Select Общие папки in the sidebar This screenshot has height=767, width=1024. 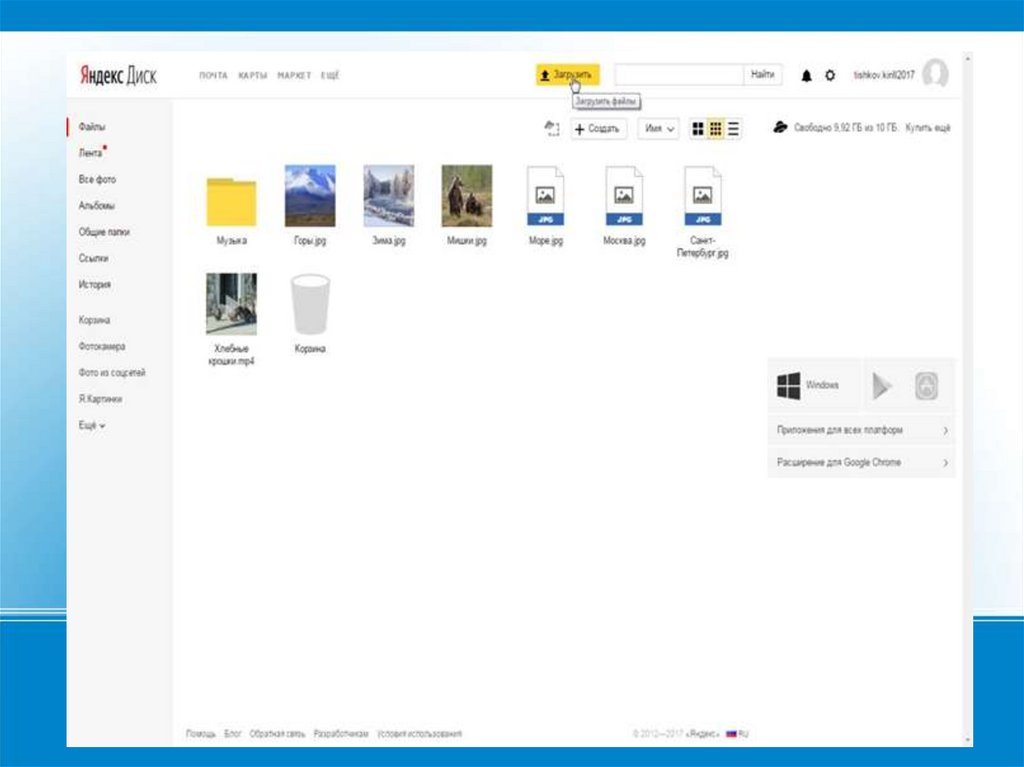pyautogui.click(x=104, y=232)
